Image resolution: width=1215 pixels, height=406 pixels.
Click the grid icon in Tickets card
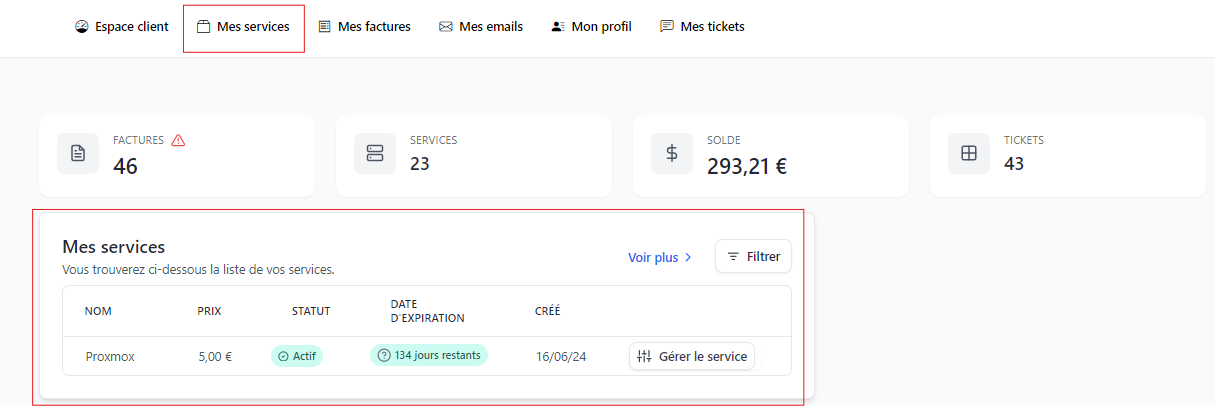pyautogui.click(x=968, y=154)
